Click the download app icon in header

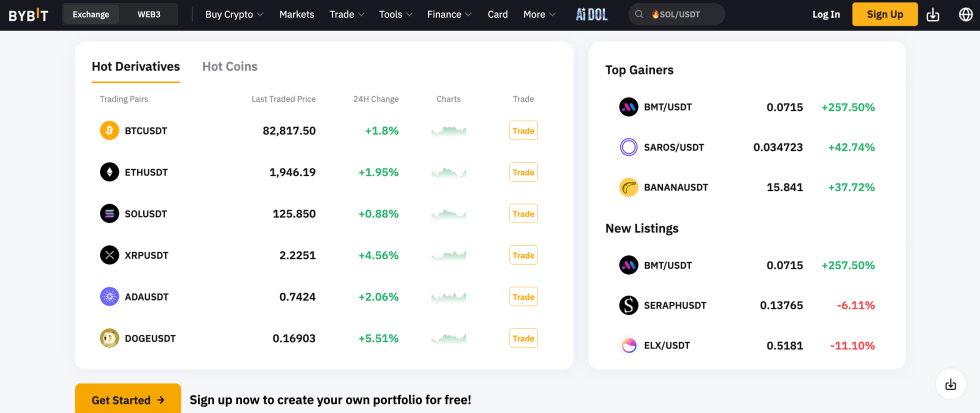coord(933,15)
